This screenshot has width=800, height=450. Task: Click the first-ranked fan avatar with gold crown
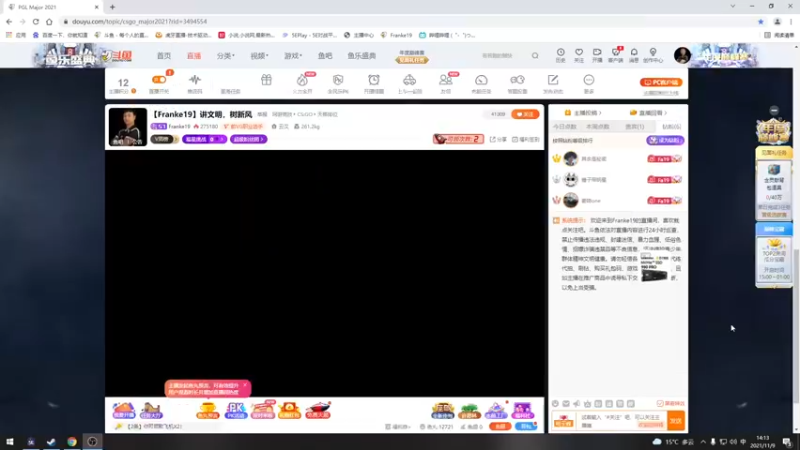coord(570,159)
